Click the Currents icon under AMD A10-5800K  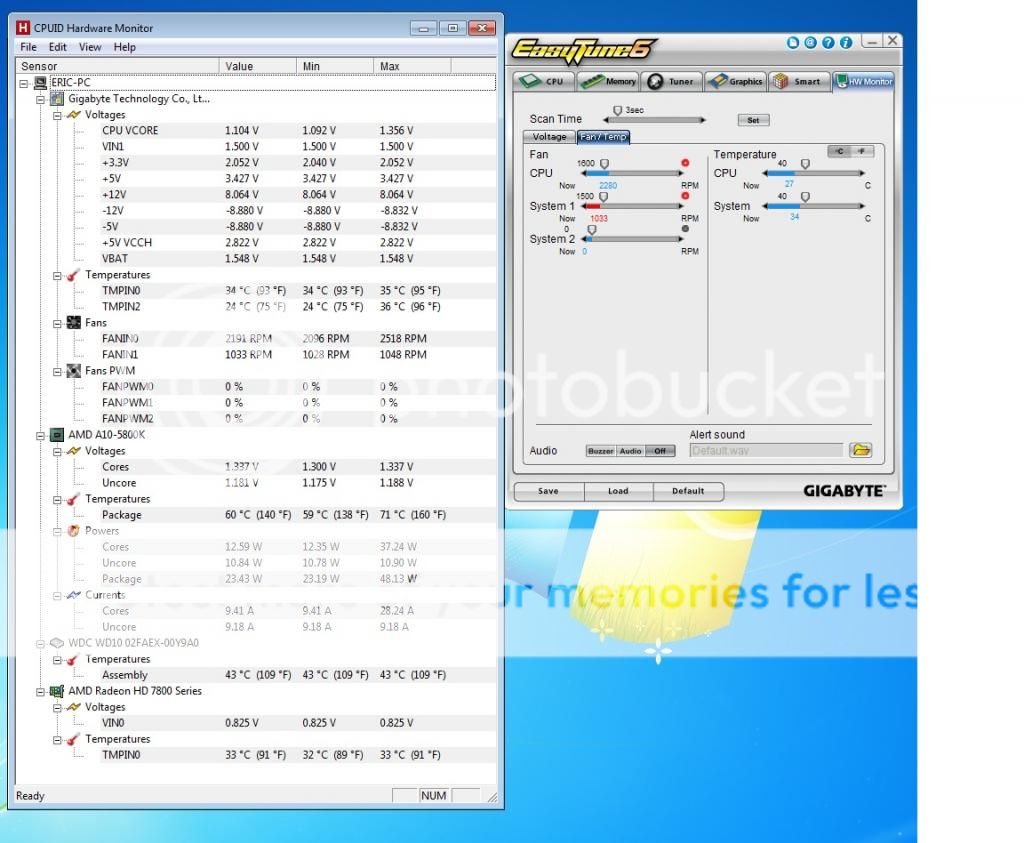click(x=74, y=595)
